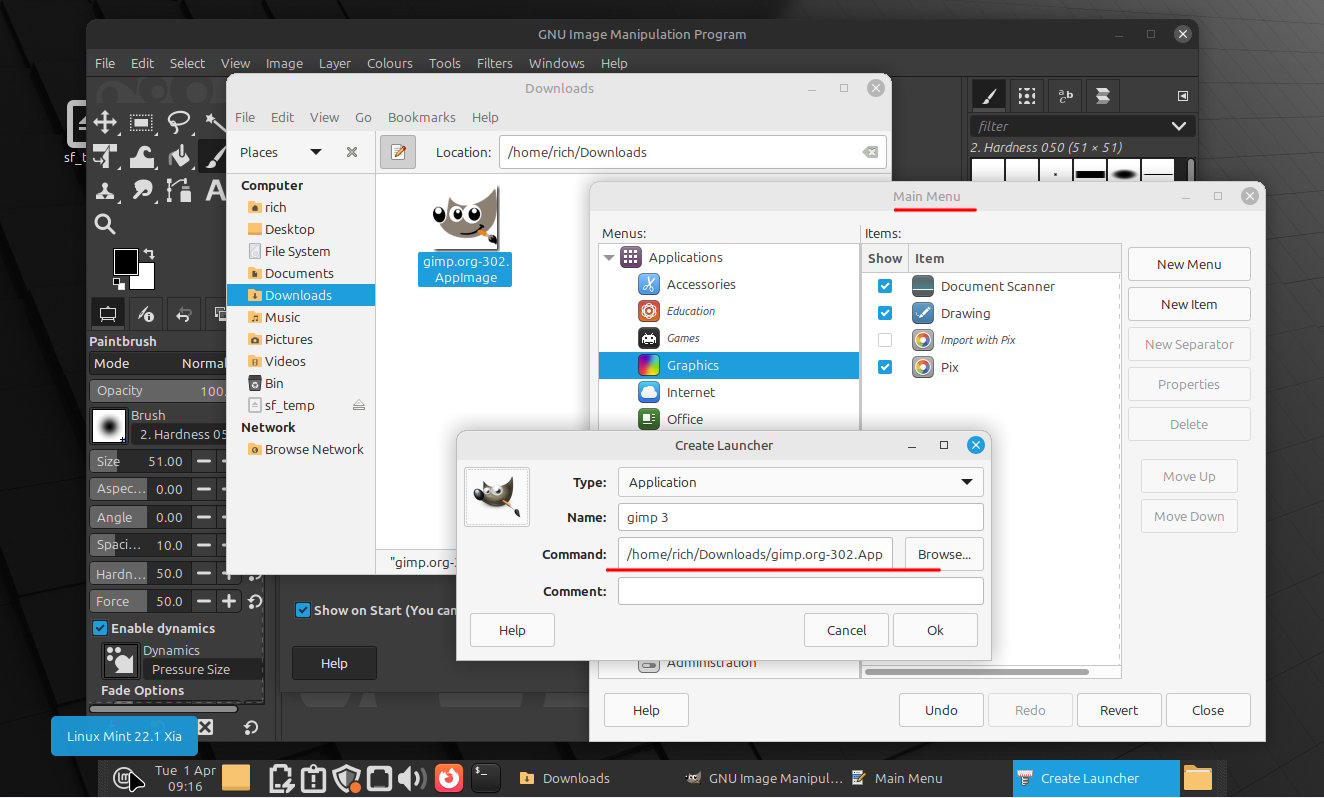Decrease brush Size with minus button
1324x798 pixels.
pyautogui.click(x=204, y=461)
